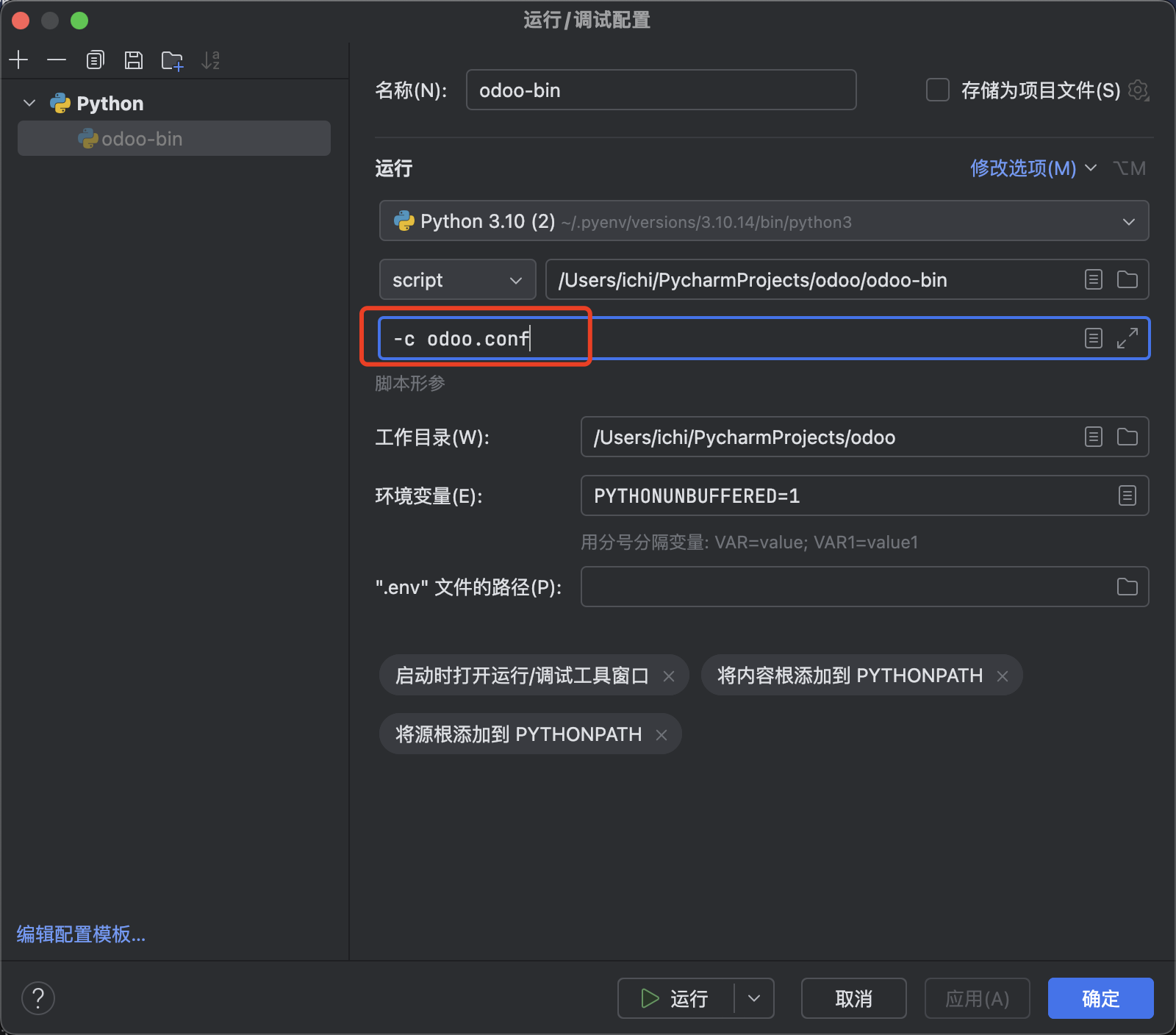Open help with the question mark button
Viewport: 1176px width, 1035px height.
click(x=38, y=998)
